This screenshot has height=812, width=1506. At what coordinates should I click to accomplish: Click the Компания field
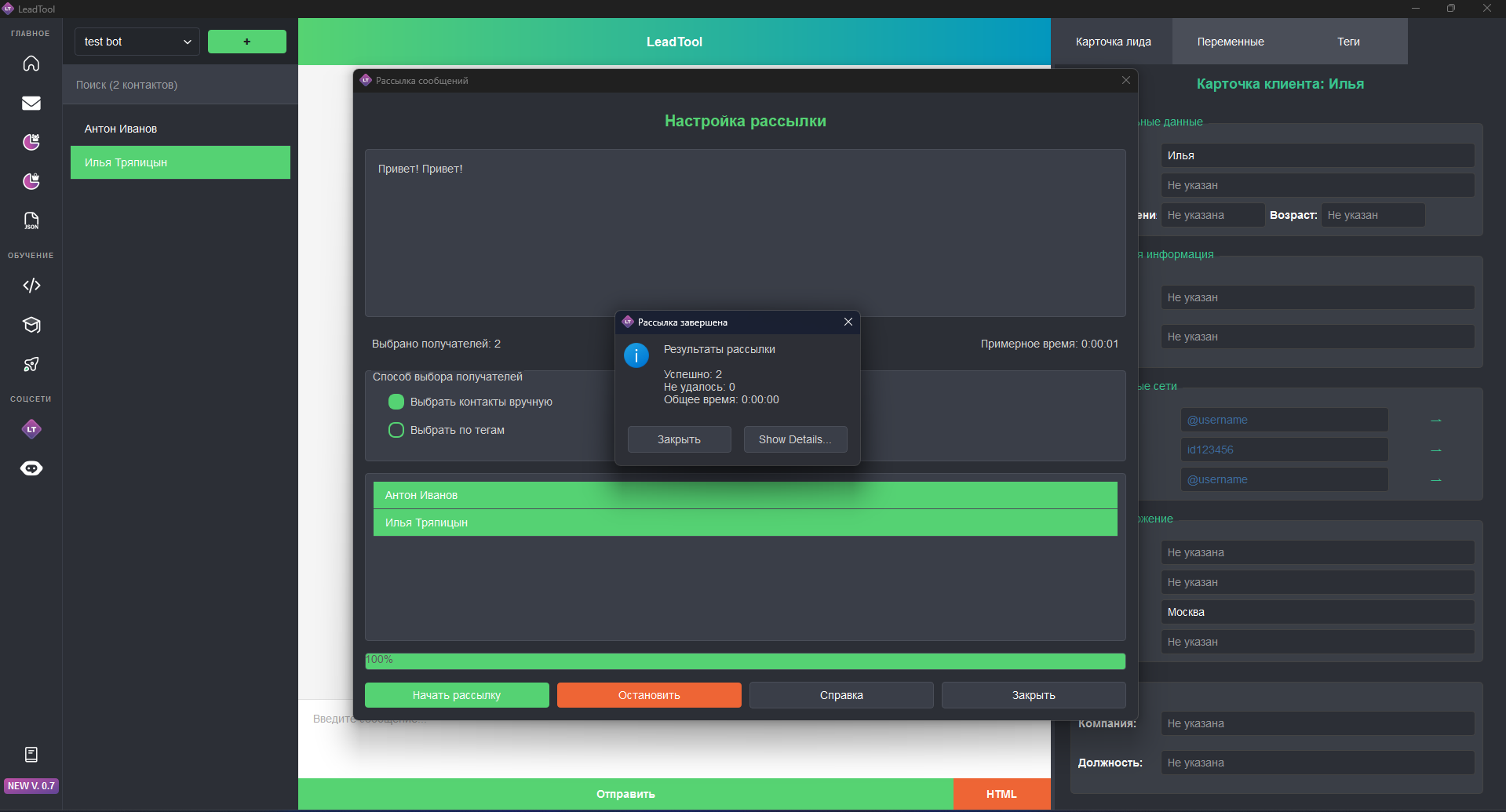tap(1318, 723)
